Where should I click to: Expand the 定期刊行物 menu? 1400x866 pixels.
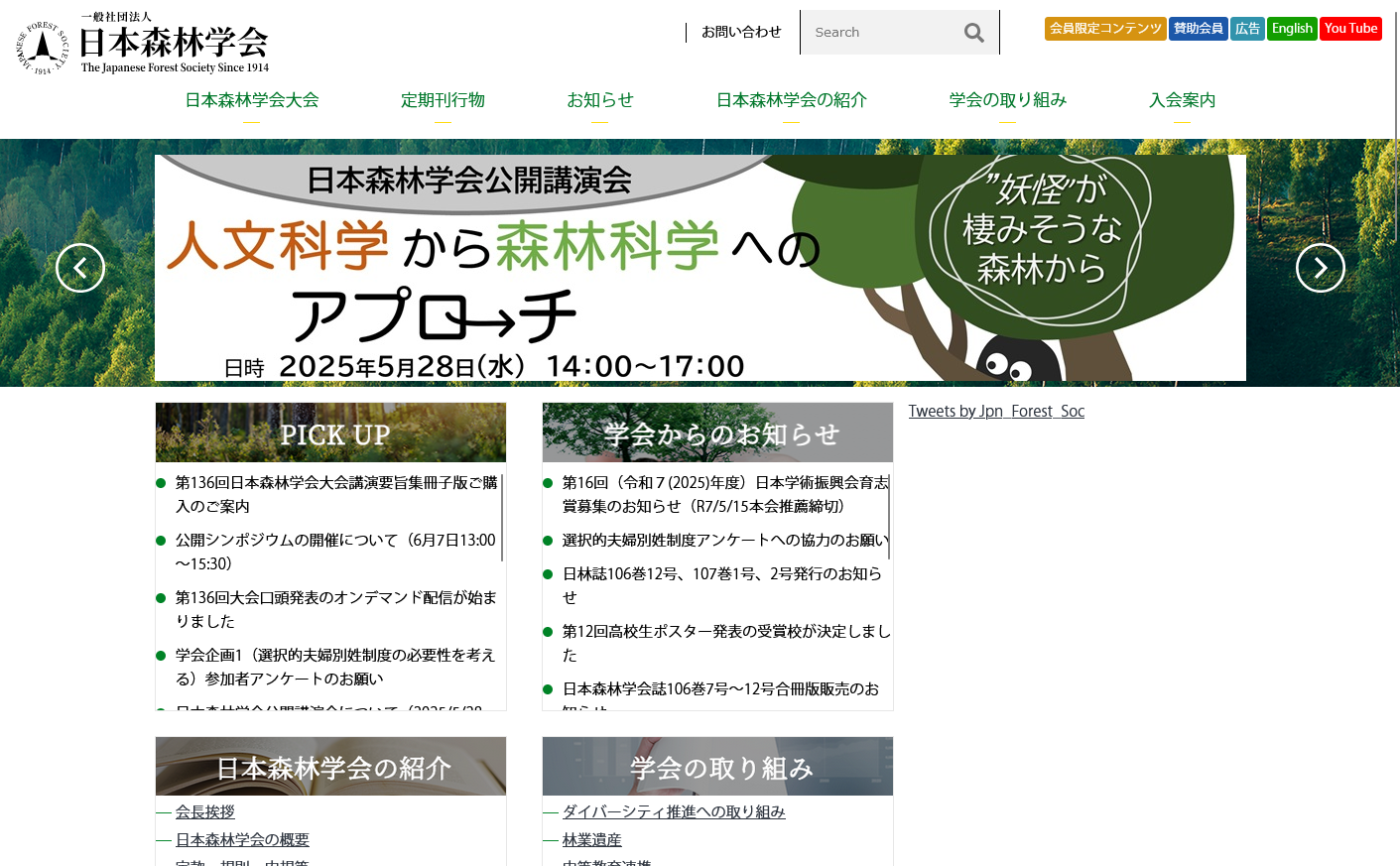coord(443,100)
